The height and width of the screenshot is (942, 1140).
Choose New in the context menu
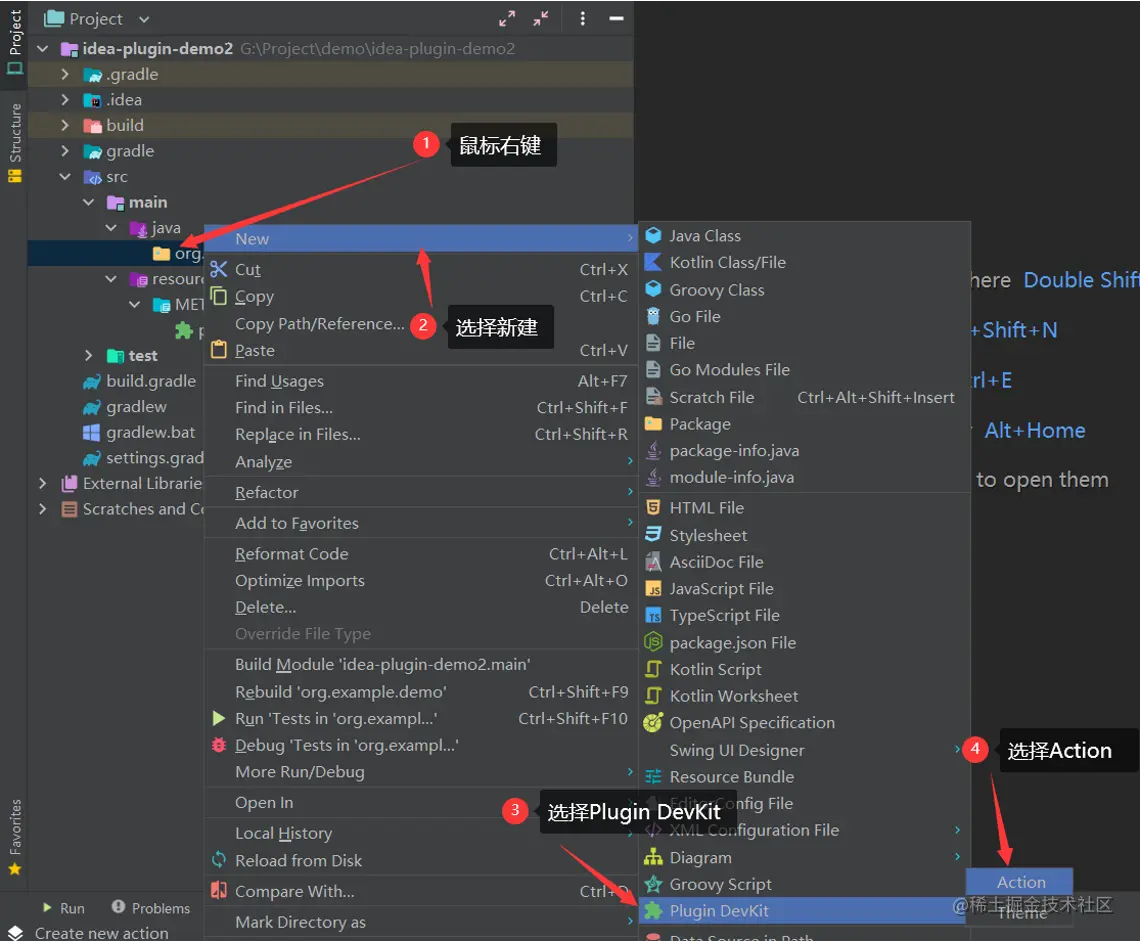click(x=421, y=238)
